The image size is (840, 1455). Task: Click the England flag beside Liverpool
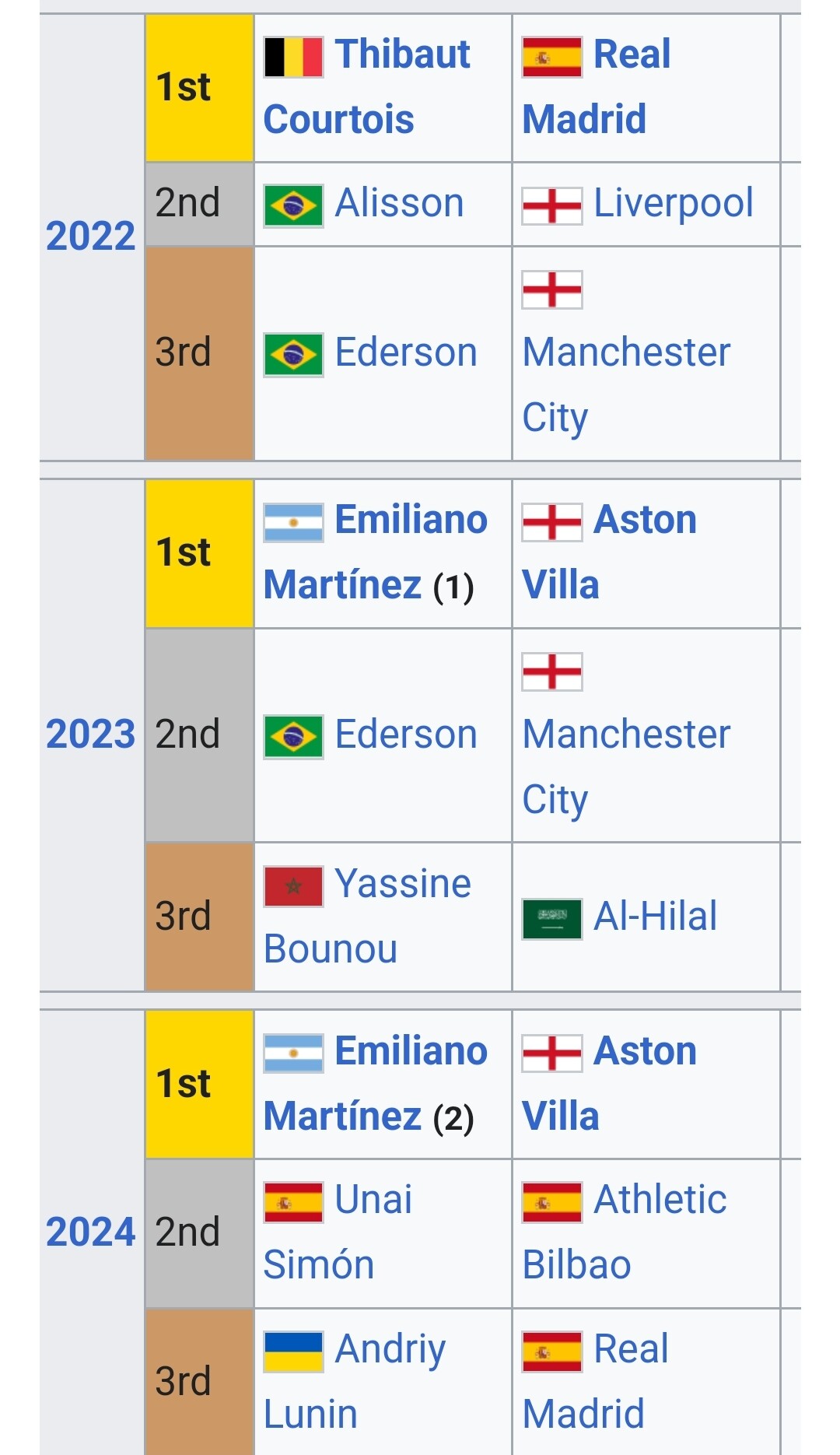point(552,205)
